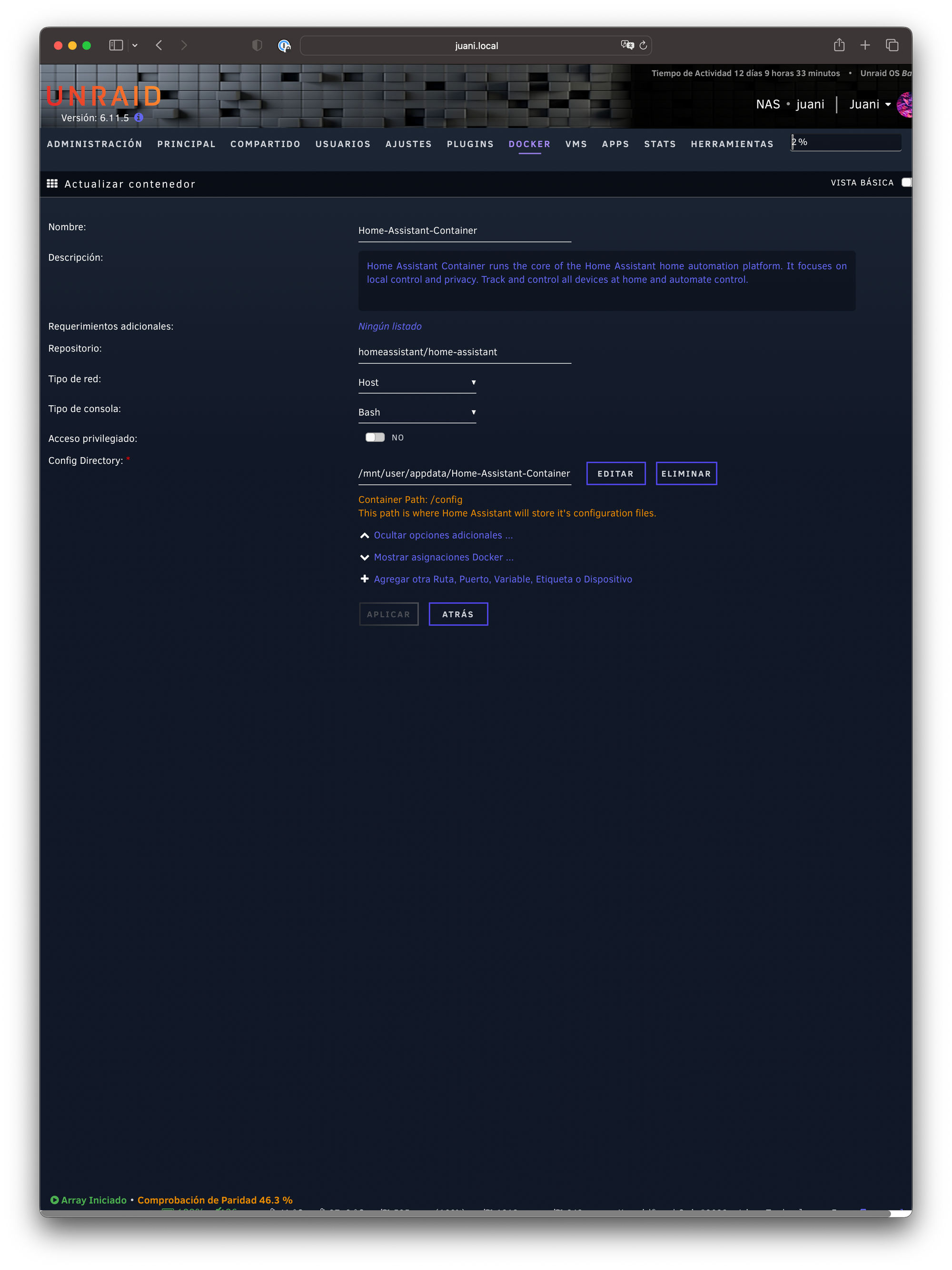Click the version info icon

[x=139, y=118]
